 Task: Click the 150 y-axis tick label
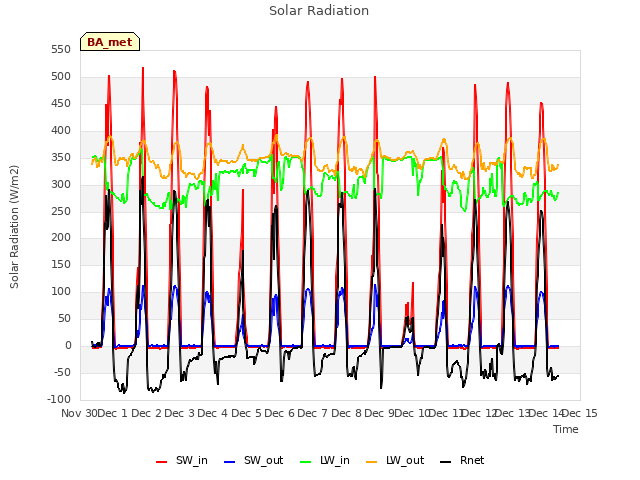point(61,264)
